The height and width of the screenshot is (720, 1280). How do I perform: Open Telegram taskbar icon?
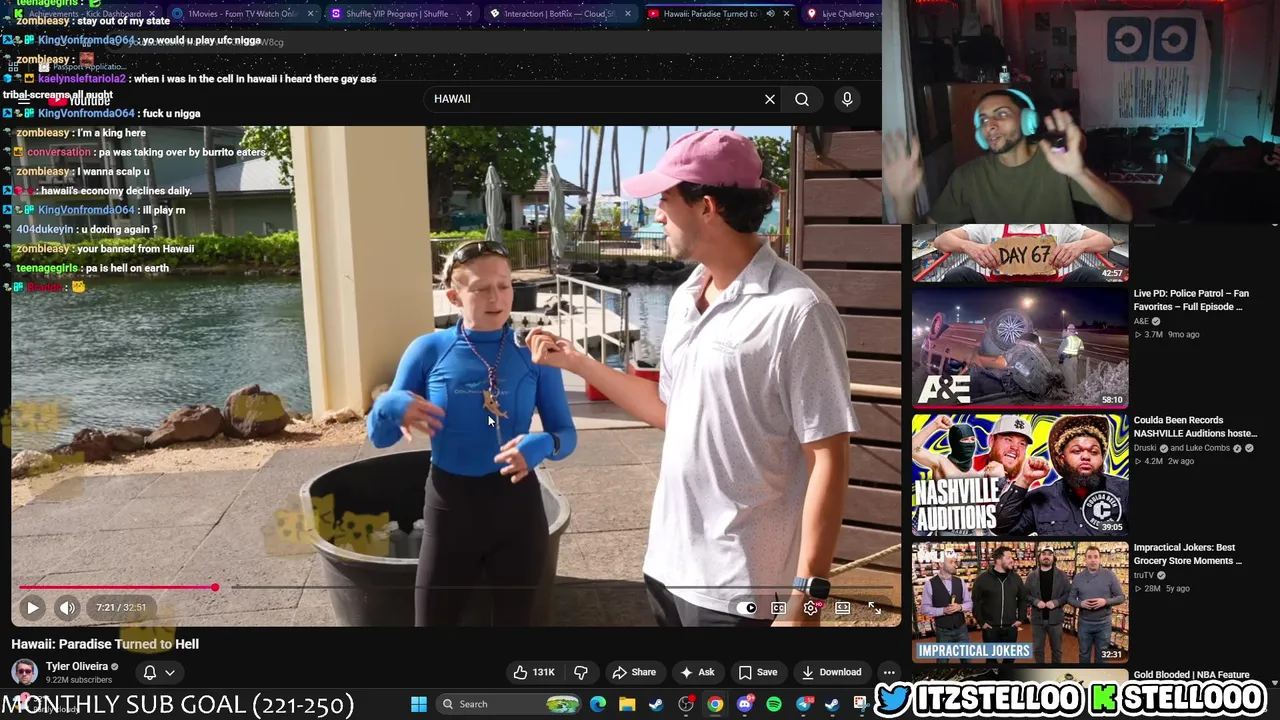pyautogui.click(x=803, y=704)
